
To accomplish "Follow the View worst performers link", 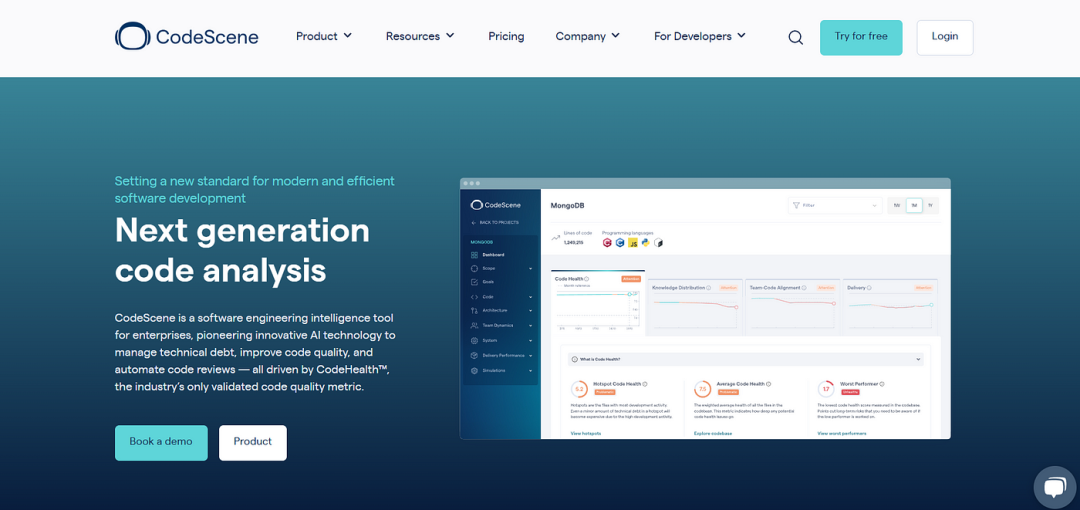I will (842, 434).
